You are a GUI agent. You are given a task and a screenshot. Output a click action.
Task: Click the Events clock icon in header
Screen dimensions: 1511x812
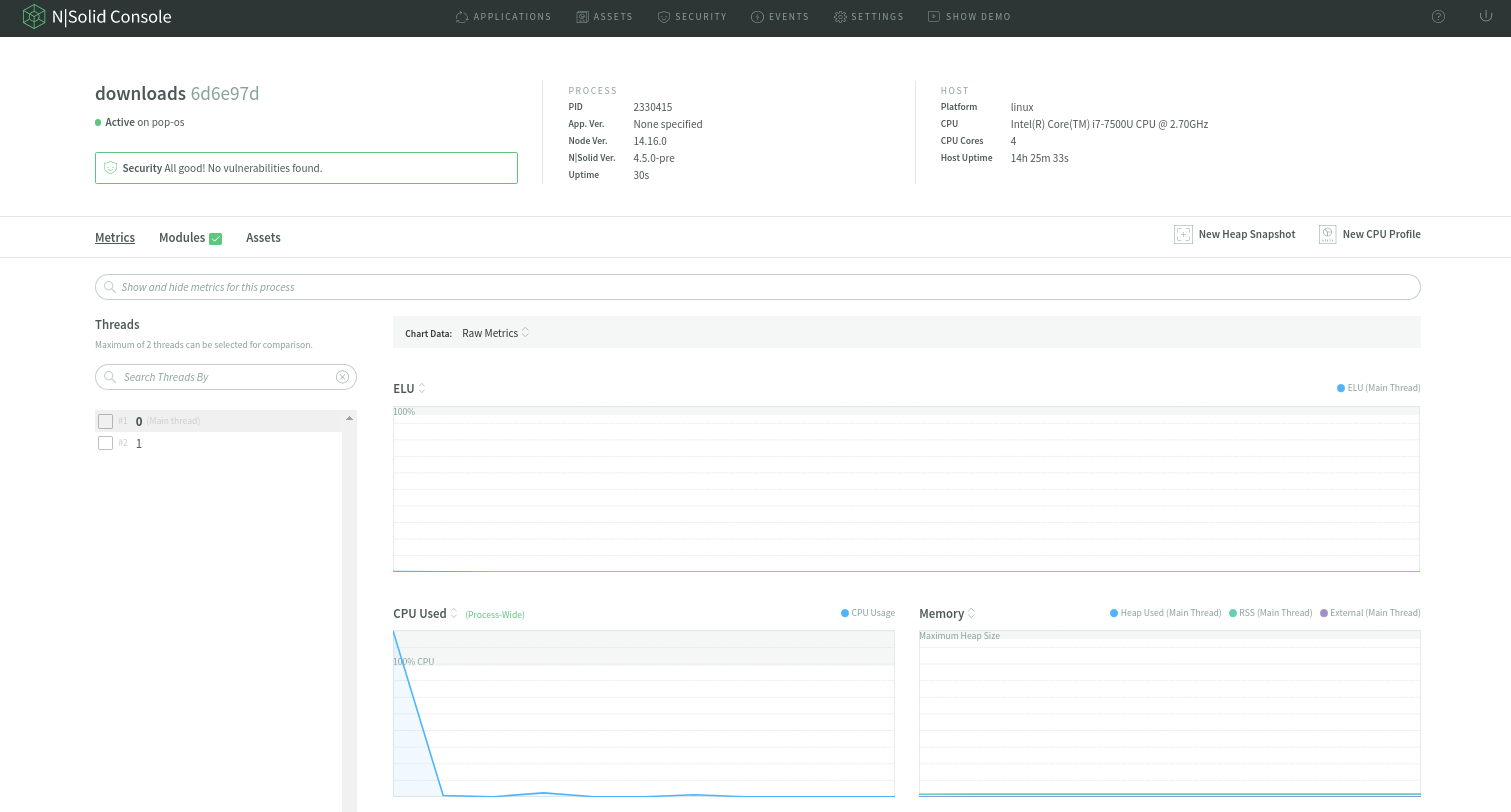758,17
